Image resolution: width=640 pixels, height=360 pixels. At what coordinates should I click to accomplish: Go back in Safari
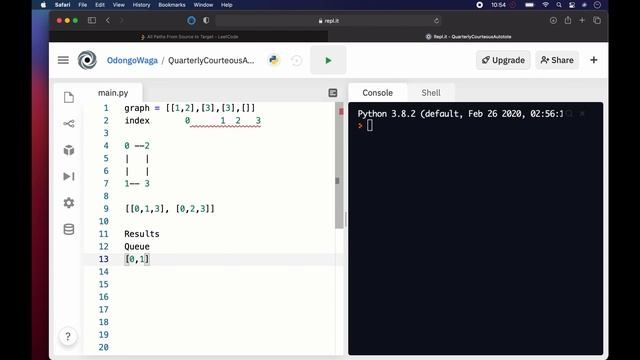(x=108, y=20)
